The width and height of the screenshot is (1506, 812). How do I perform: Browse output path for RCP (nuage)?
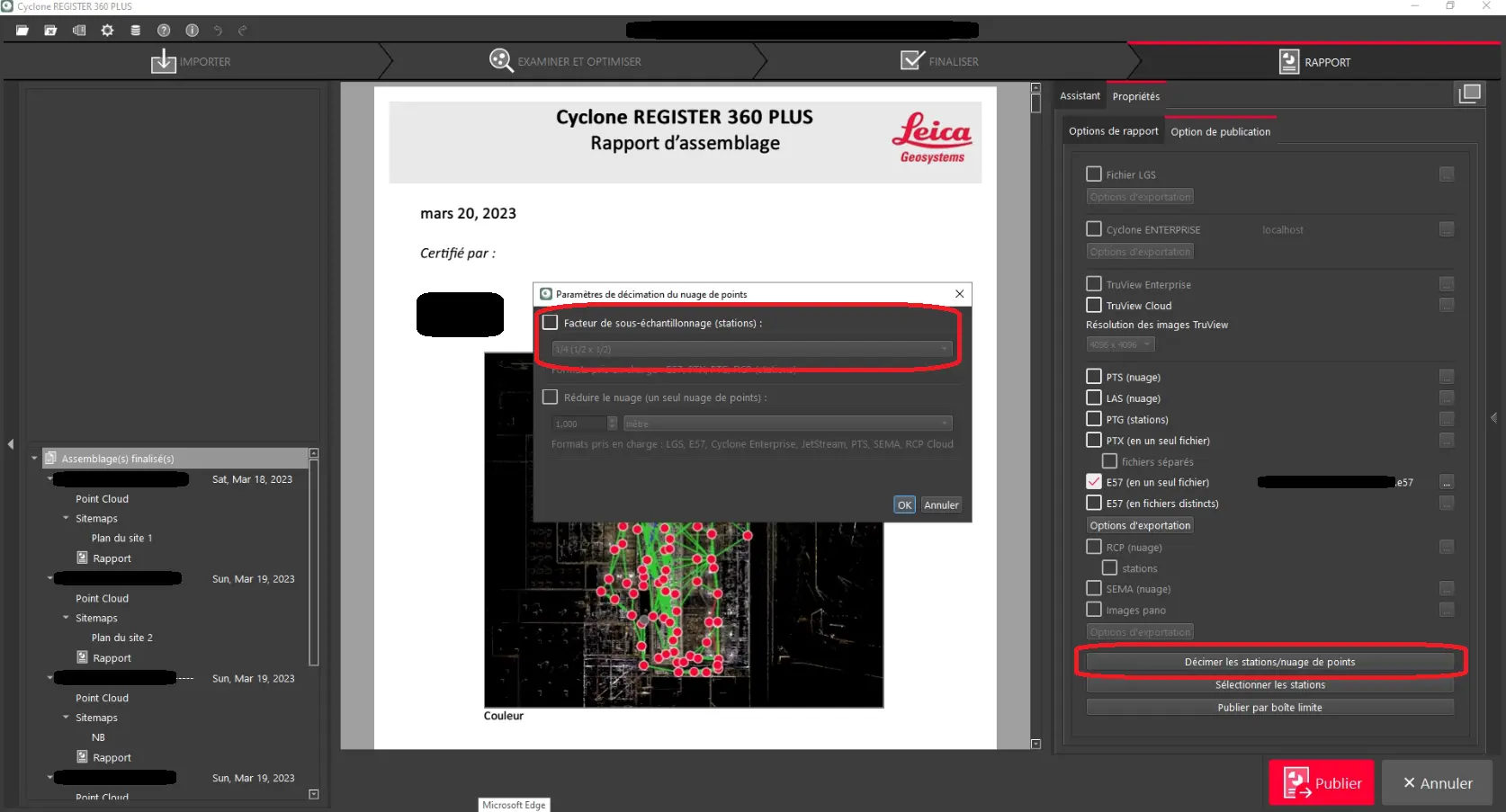[x=1447, y=547]
